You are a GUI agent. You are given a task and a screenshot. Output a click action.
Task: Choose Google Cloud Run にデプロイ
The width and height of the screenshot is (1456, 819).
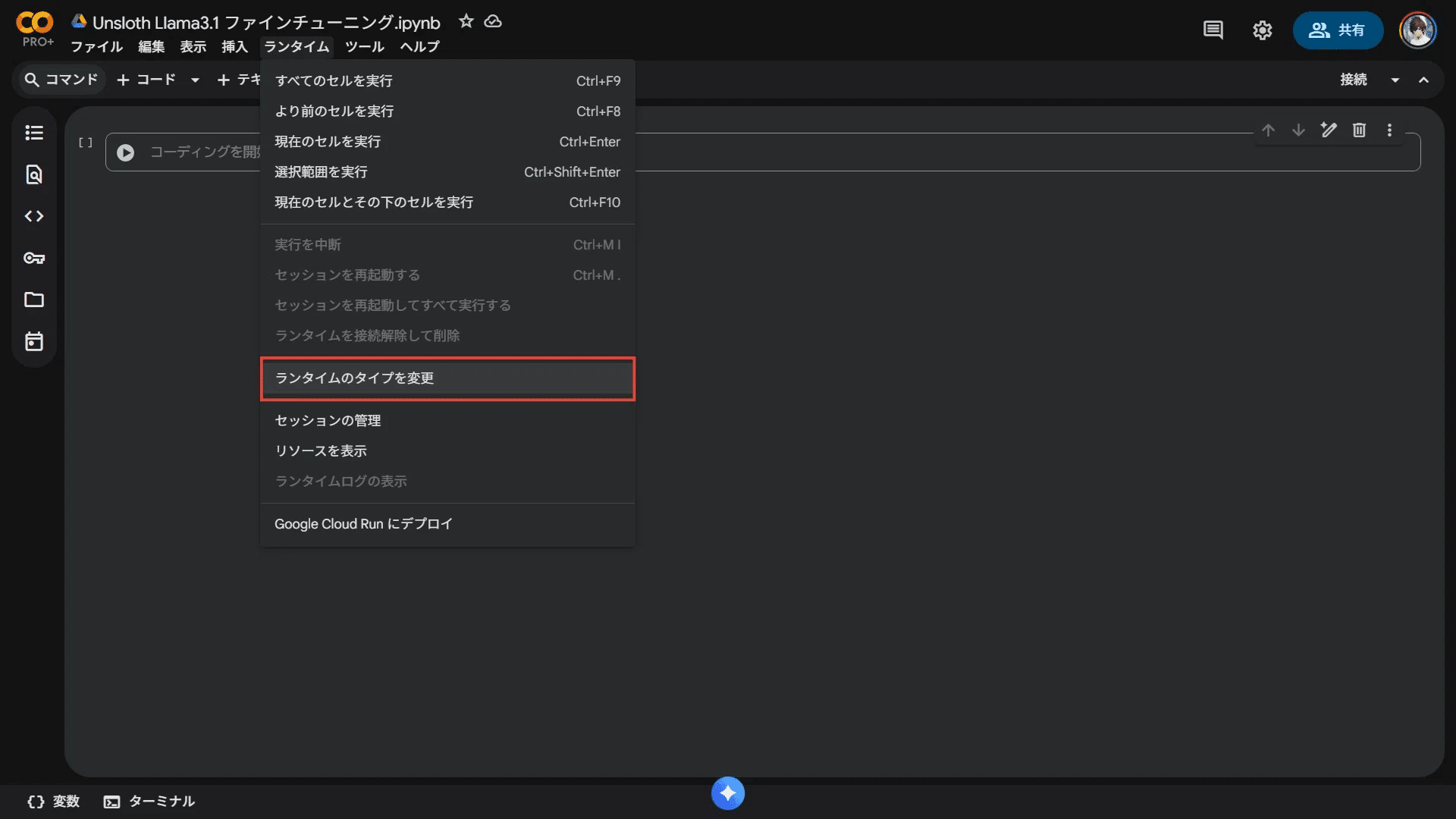coord(447,524)
